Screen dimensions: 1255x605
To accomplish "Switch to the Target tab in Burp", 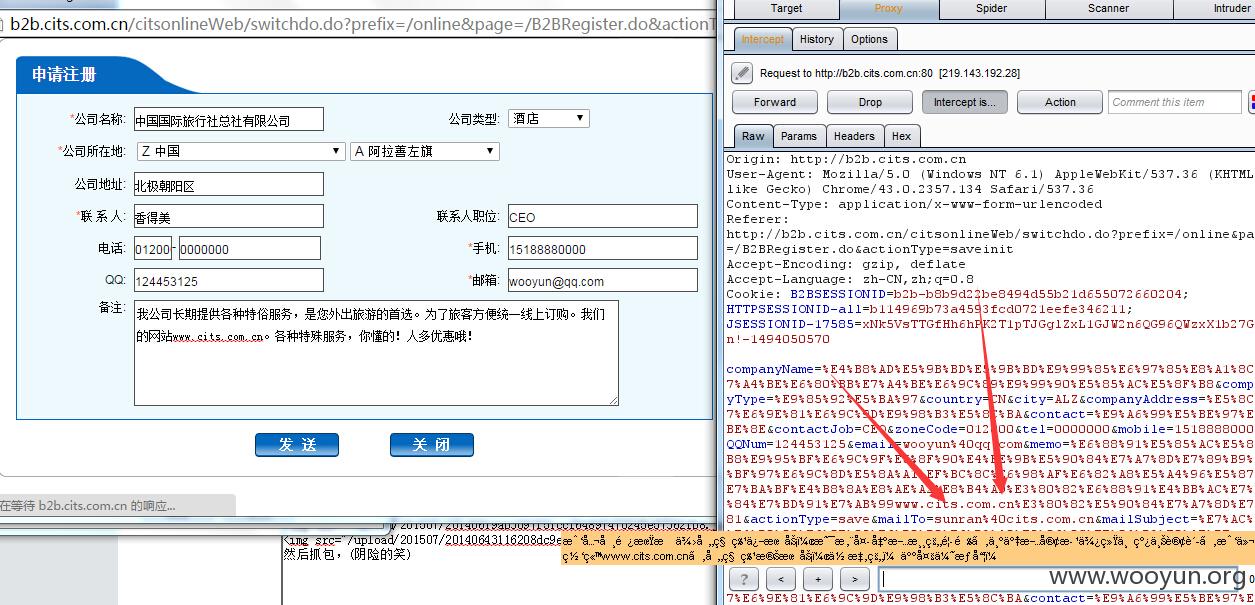I will click(786, 8).
